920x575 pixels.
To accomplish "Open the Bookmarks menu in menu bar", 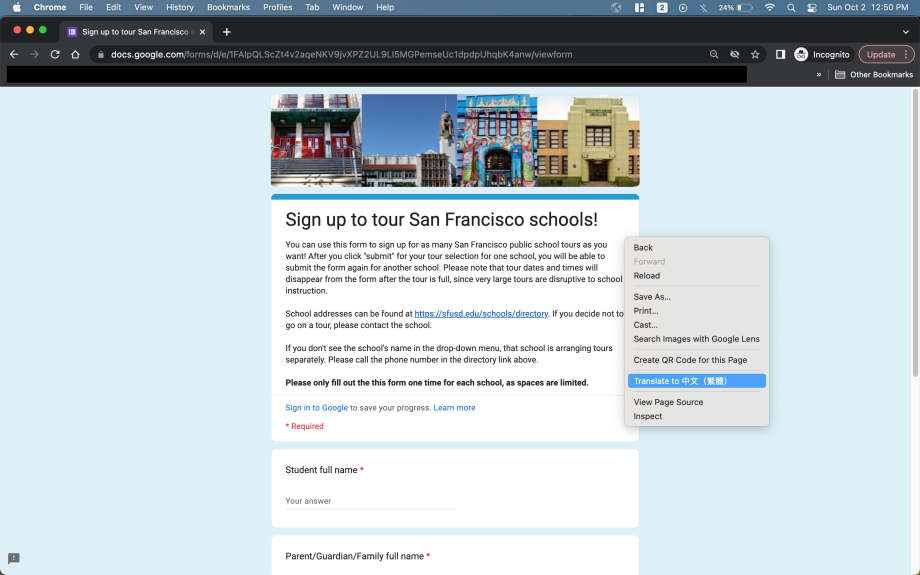I will pyautogui.click(x=228, y=7).
